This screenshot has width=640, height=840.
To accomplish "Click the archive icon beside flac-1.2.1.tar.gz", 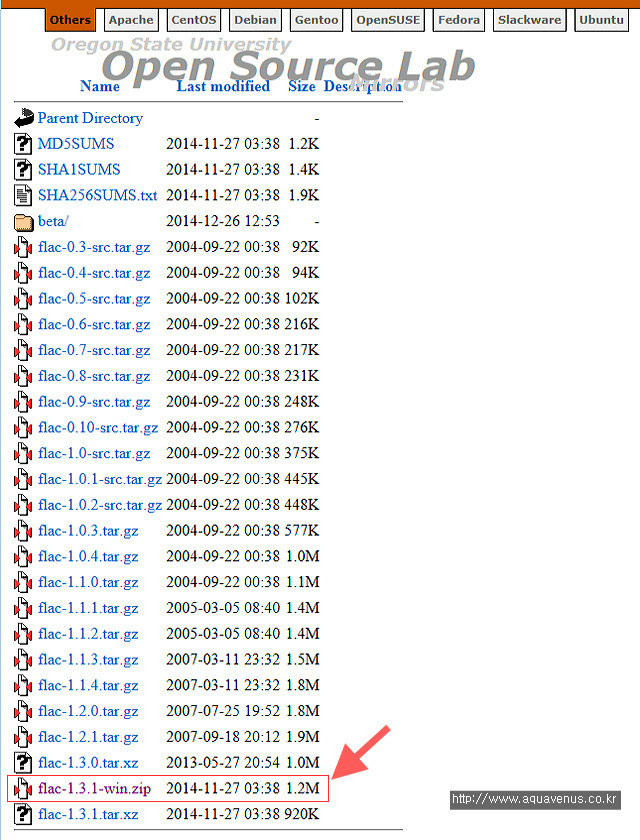I will coord(22,737).
